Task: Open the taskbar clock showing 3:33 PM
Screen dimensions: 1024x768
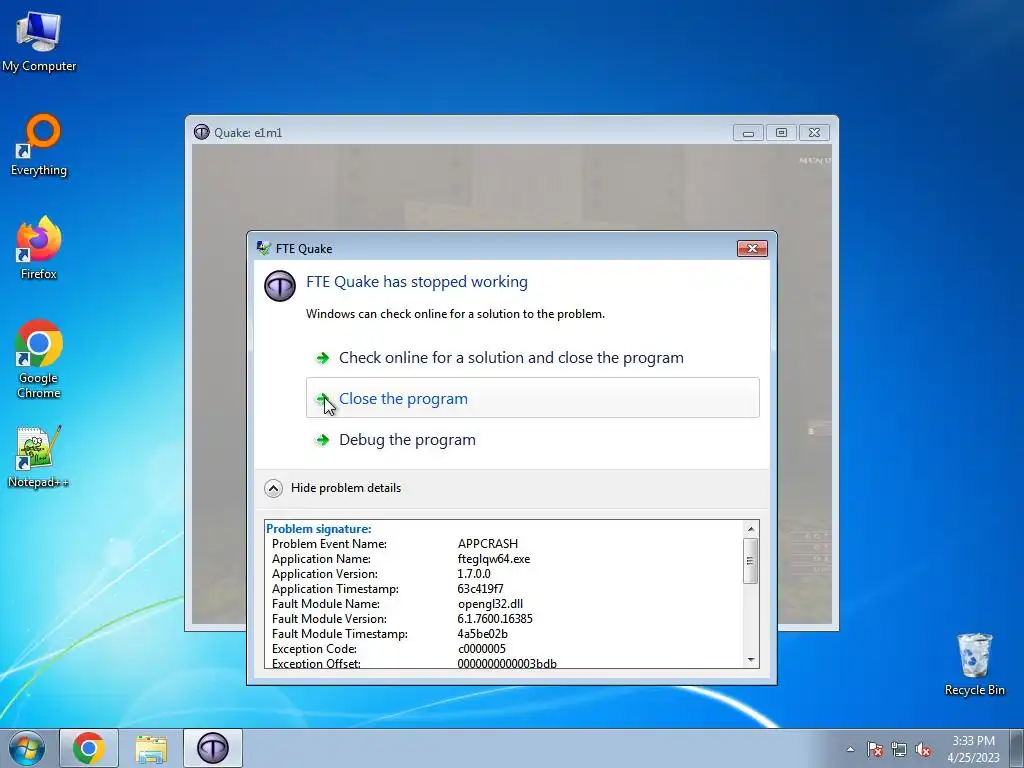Action: click(973, 749)
